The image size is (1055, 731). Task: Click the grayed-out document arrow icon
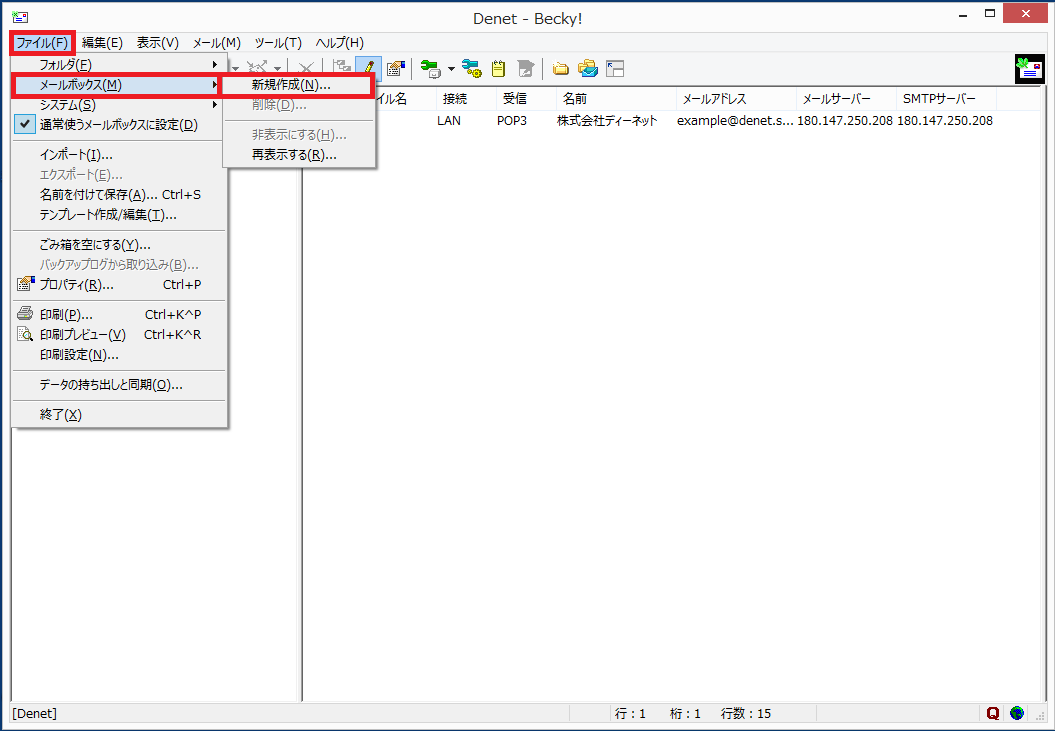tap(525, 68)
